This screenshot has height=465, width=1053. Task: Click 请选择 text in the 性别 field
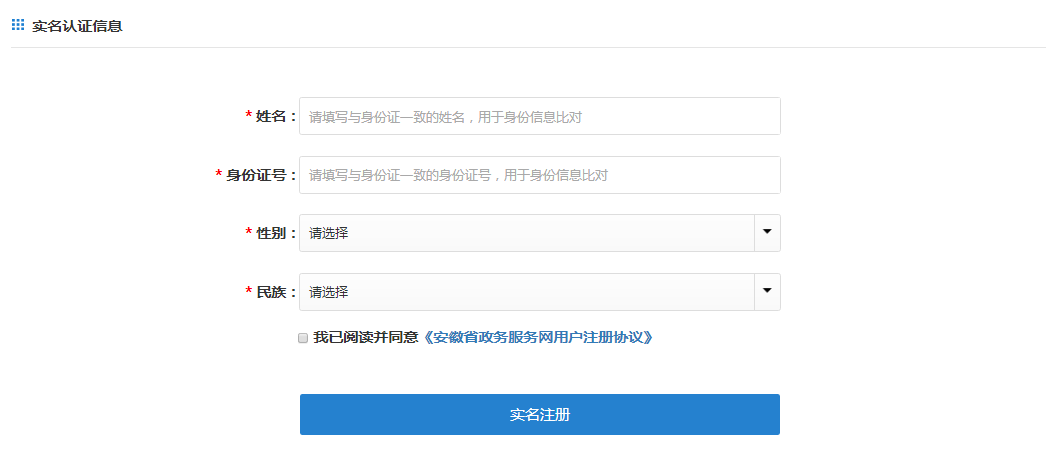(x=329, y=234)
